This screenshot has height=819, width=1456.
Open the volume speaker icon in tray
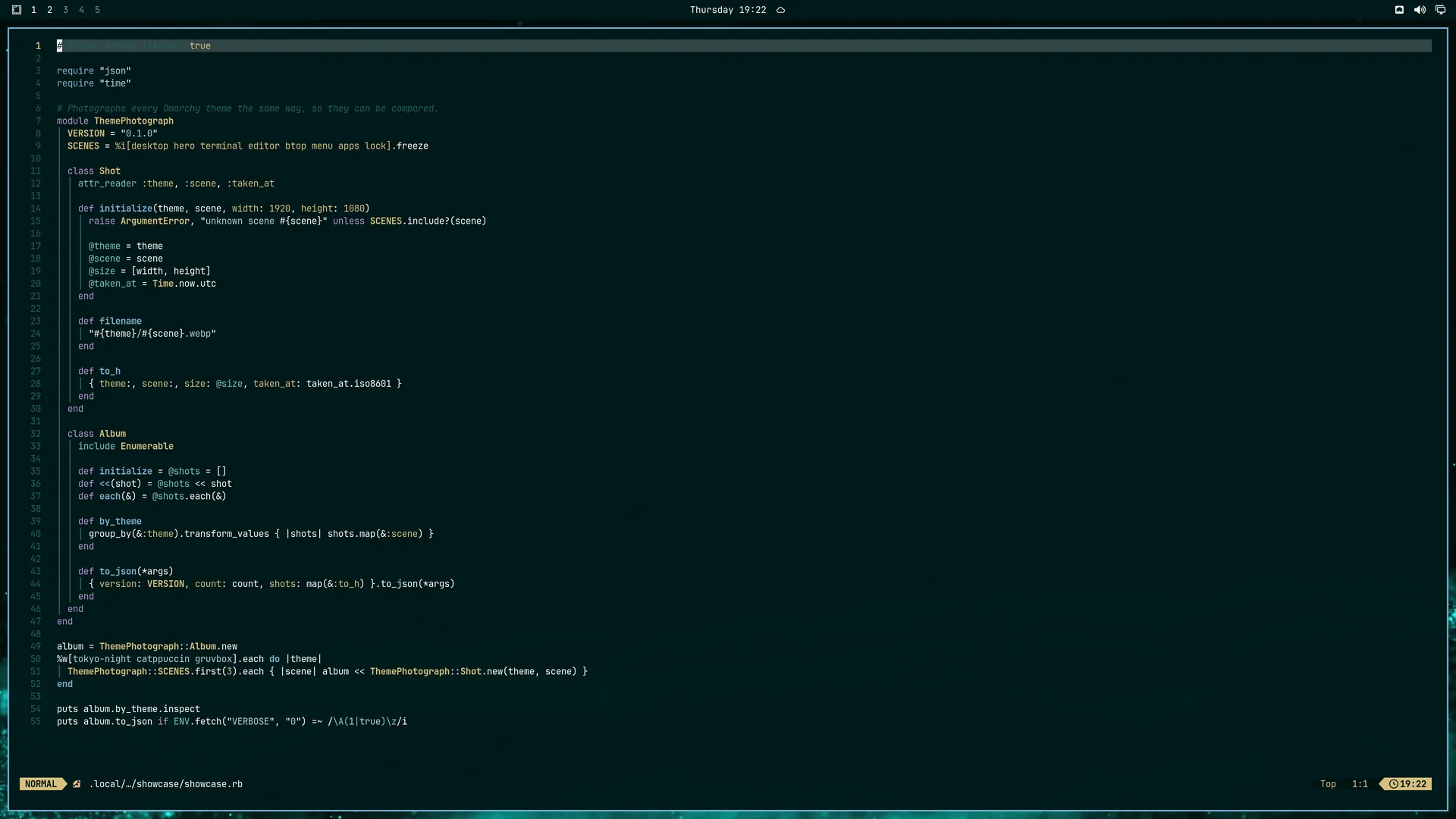1420,10
